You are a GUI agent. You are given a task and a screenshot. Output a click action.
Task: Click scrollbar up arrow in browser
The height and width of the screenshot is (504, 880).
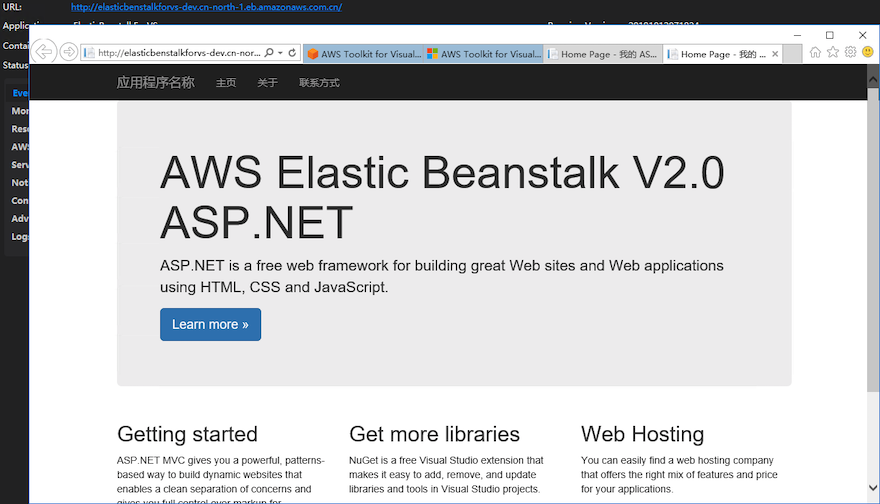[x=873, y=80]
